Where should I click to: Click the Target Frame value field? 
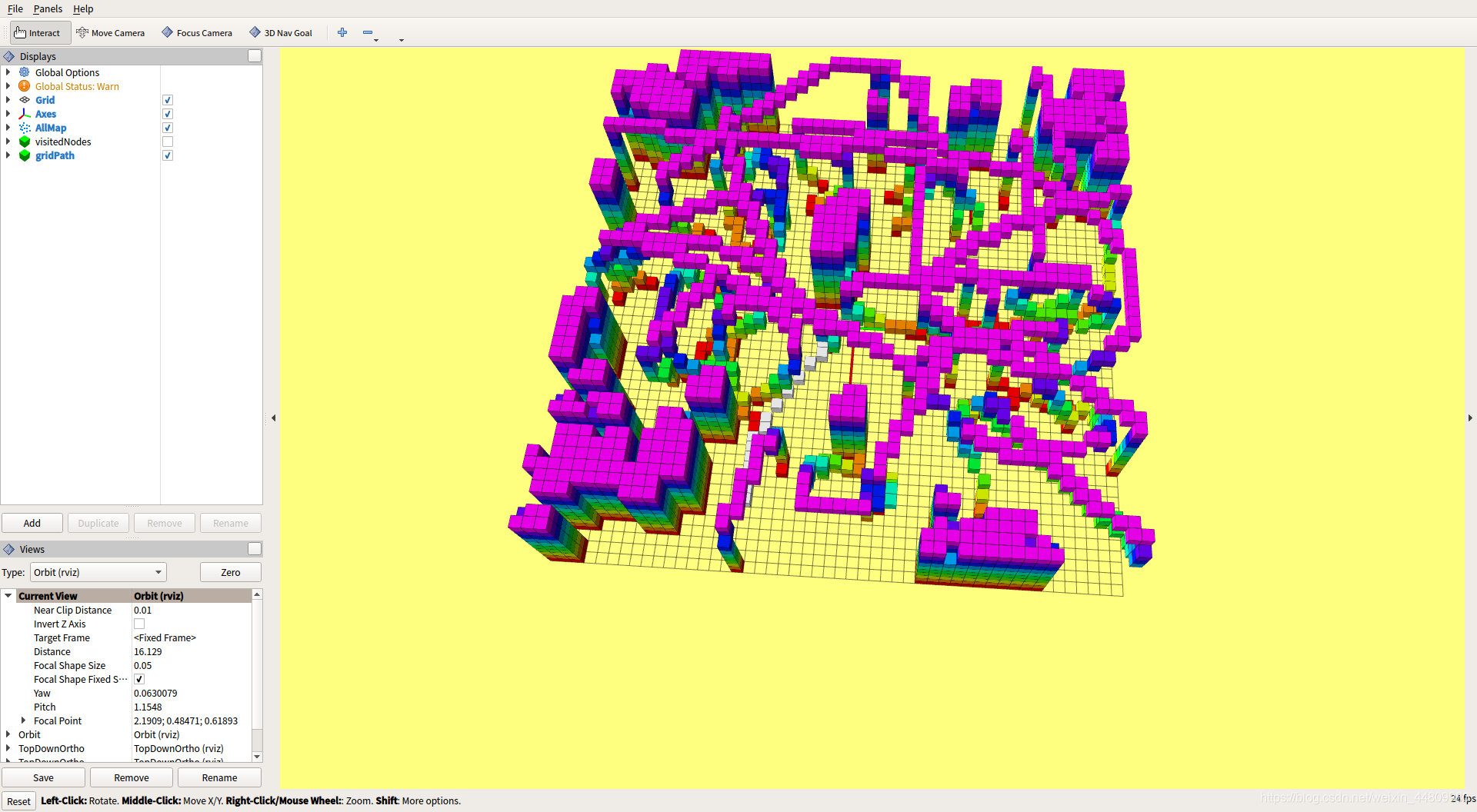click(x=192, y=637)
